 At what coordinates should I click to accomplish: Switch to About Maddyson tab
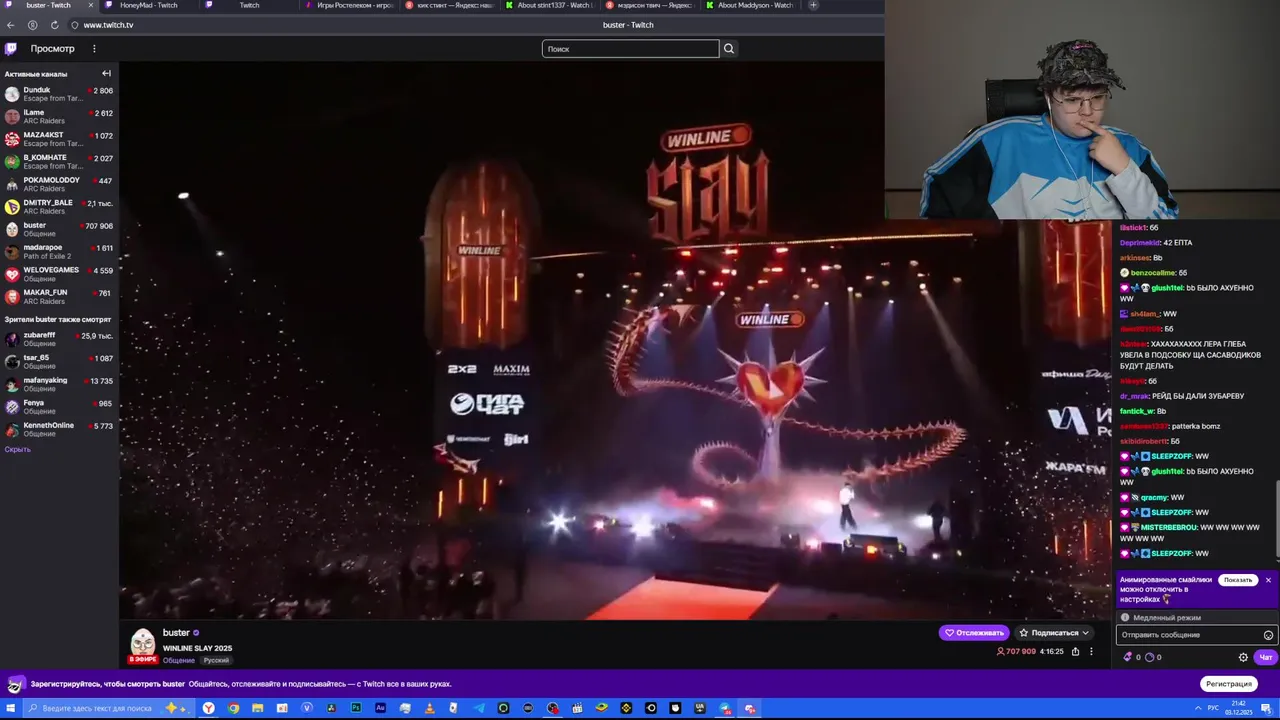748,5
